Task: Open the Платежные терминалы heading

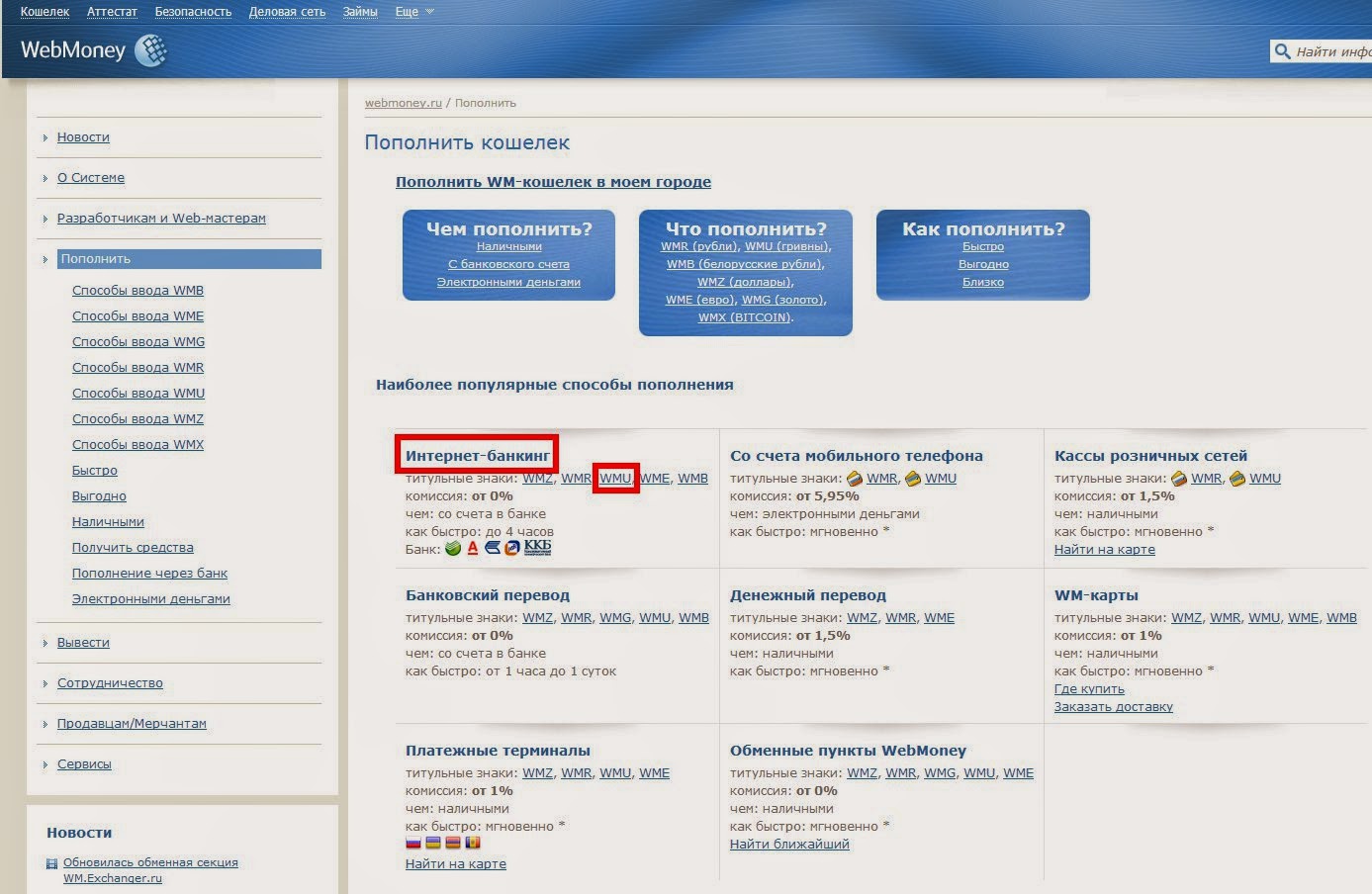Action: pos(498,751)
